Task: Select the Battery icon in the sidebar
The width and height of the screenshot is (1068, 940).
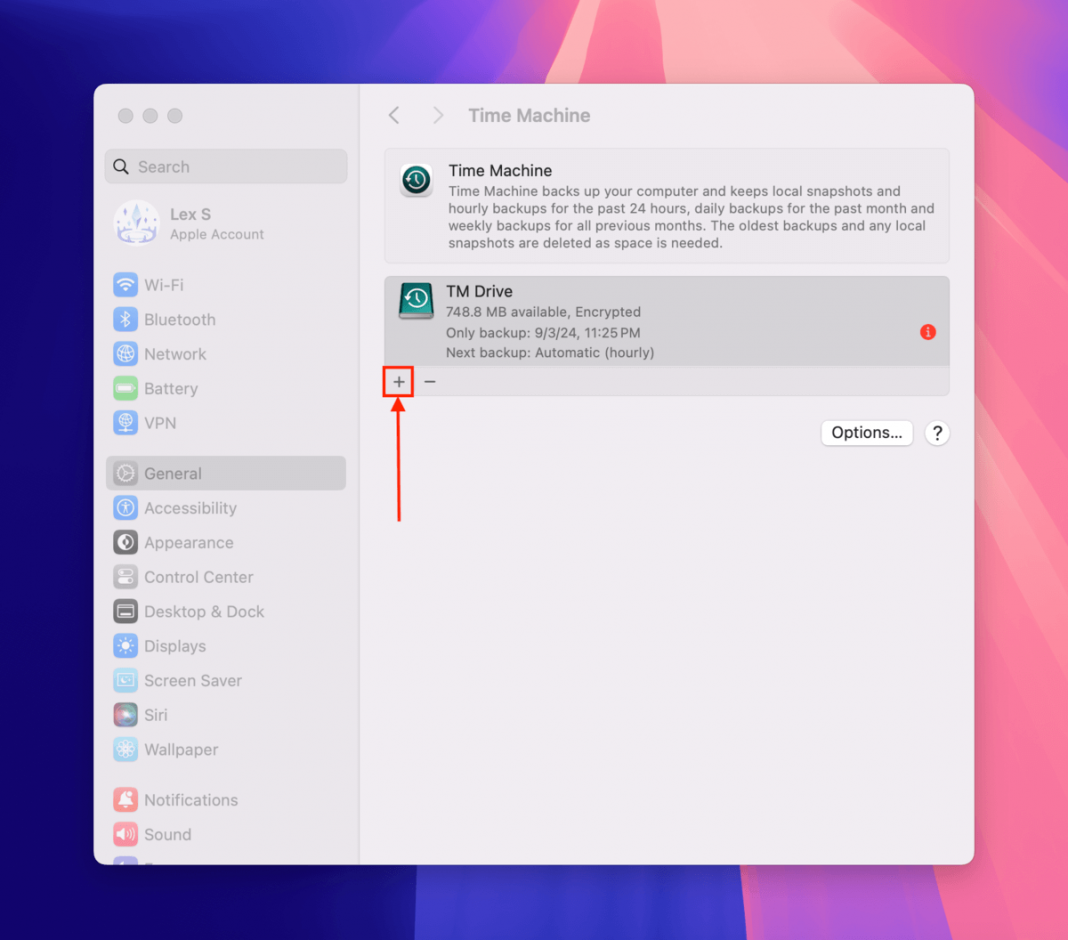Action: 125,388
